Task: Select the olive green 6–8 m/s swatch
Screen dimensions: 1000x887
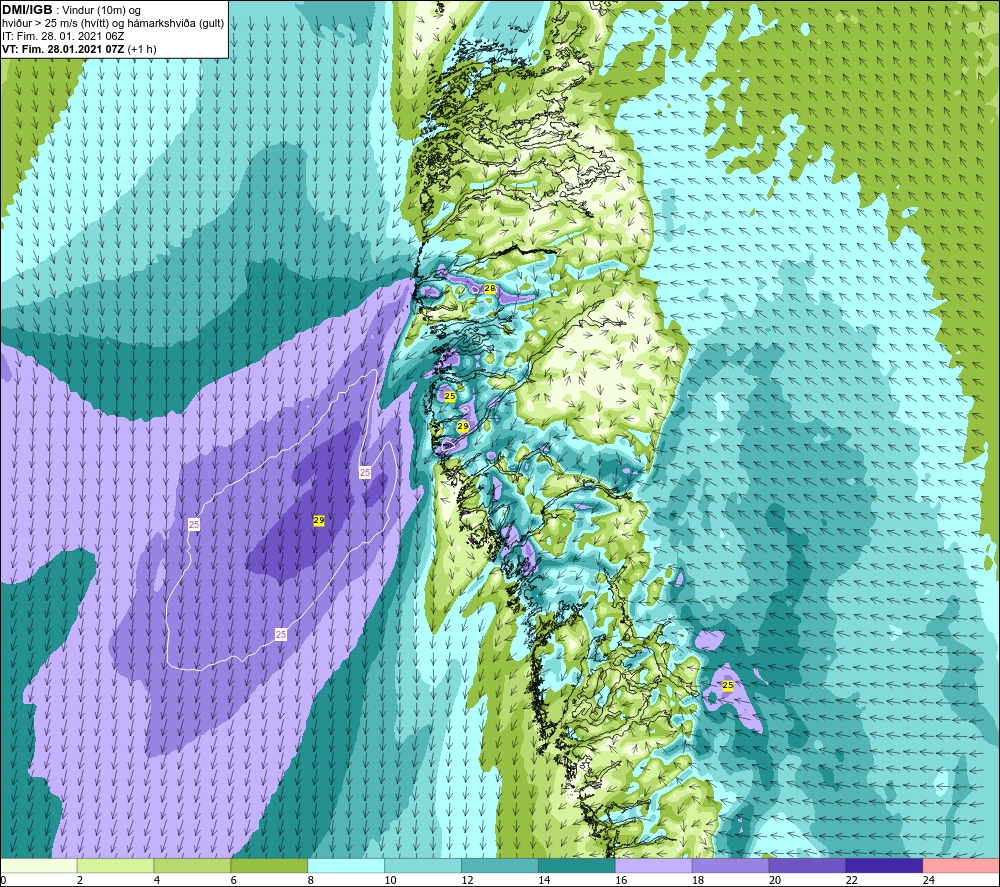Action: 269,865
